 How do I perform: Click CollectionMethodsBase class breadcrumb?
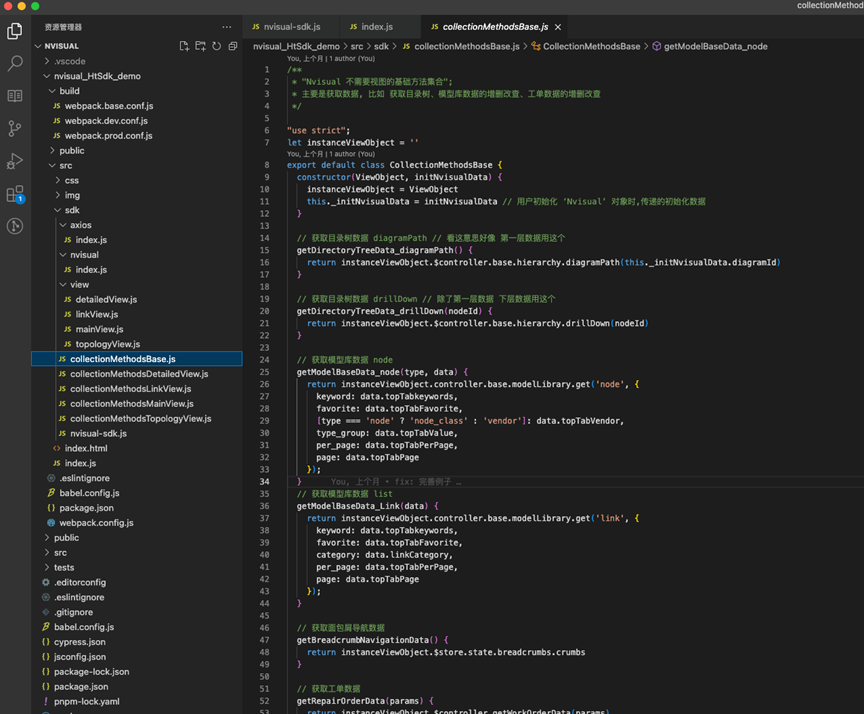click(x=591, y=46)
